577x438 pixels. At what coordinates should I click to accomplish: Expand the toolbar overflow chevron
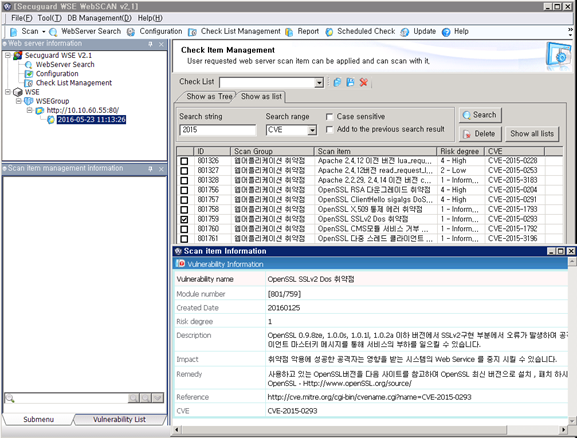[570, 32]
